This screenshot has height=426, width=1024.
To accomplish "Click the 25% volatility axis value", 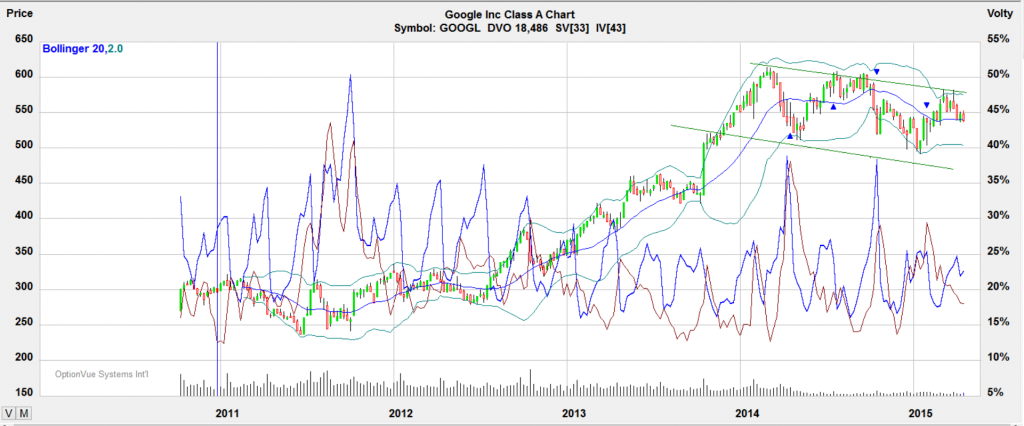I will click(999, 252).
